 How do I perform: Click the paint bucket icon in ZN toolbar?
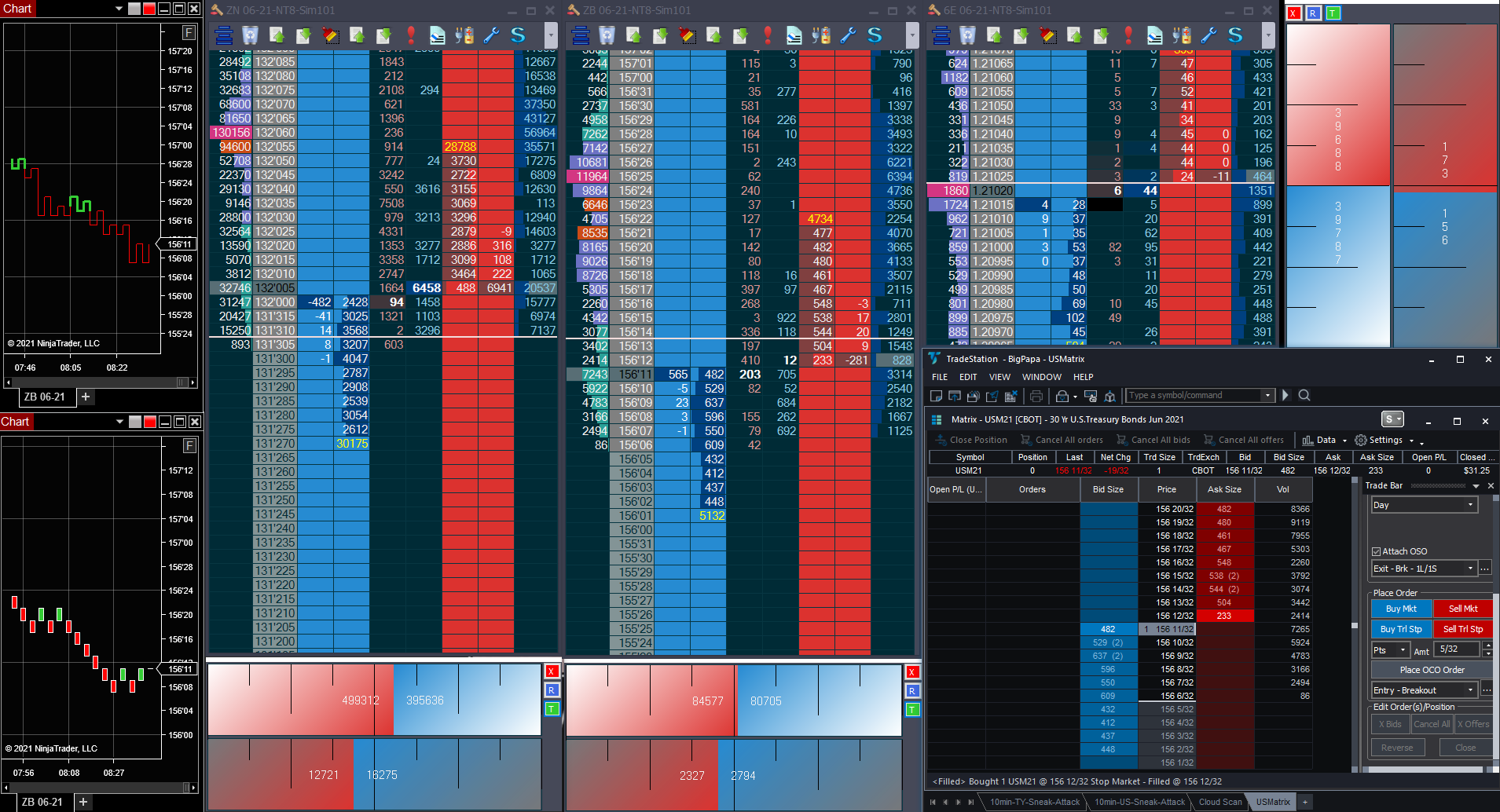[330, 35]
